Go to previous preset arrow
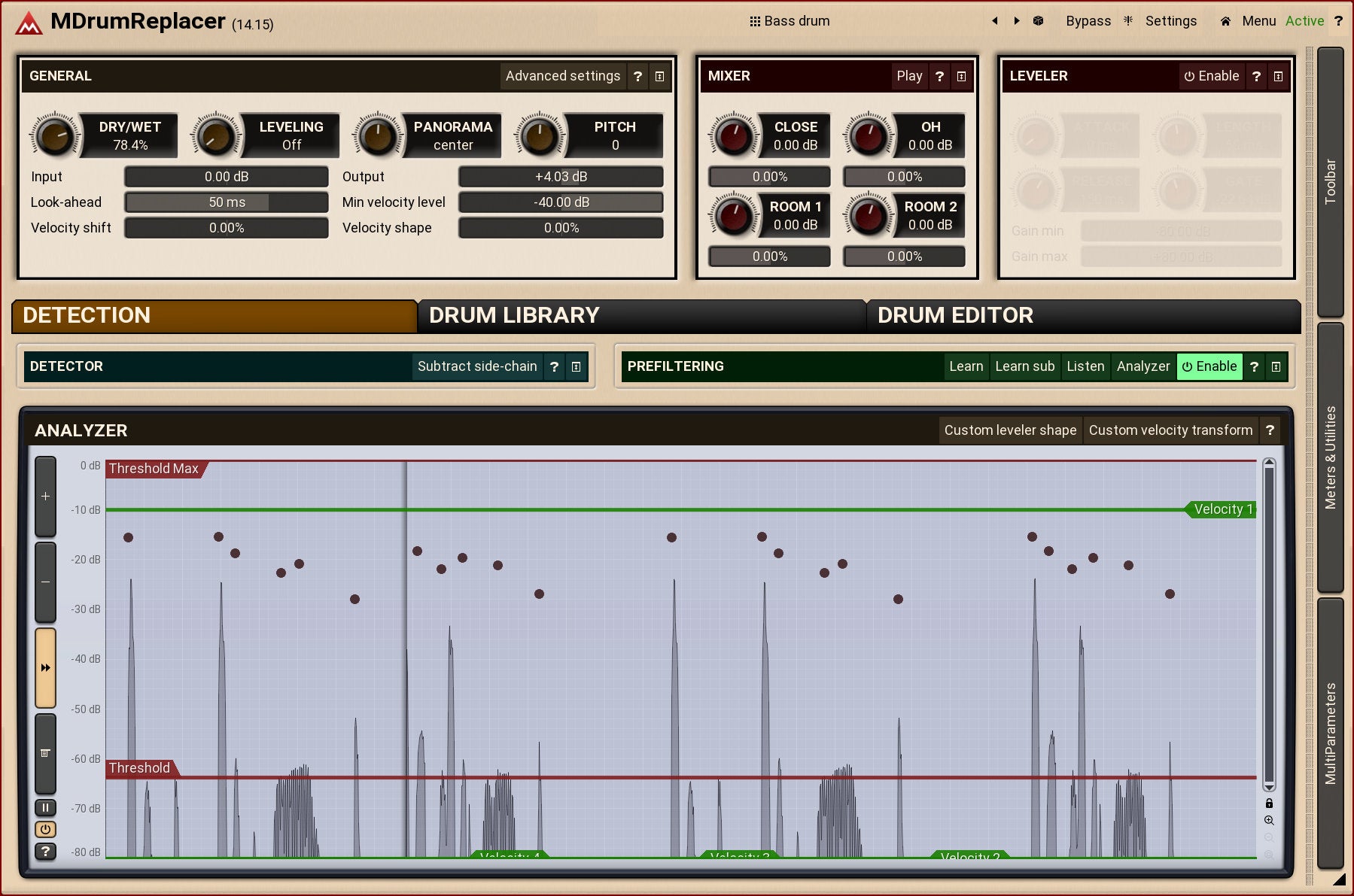The height and width of the screenshot is (896, 1354). [x=995, y=21]
